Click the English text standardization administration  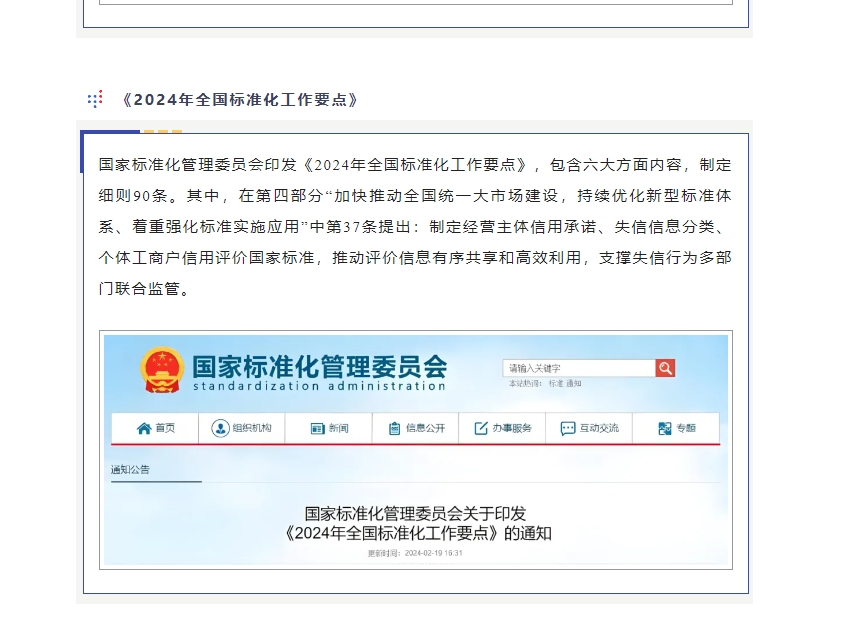click(x=320, y=386)
